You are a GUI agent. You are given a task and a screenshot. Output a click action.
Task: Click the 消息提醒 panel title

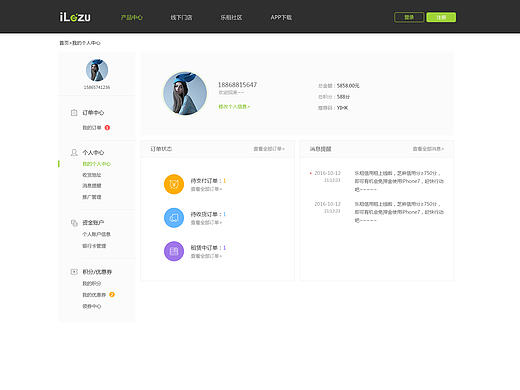click(320, 149)
